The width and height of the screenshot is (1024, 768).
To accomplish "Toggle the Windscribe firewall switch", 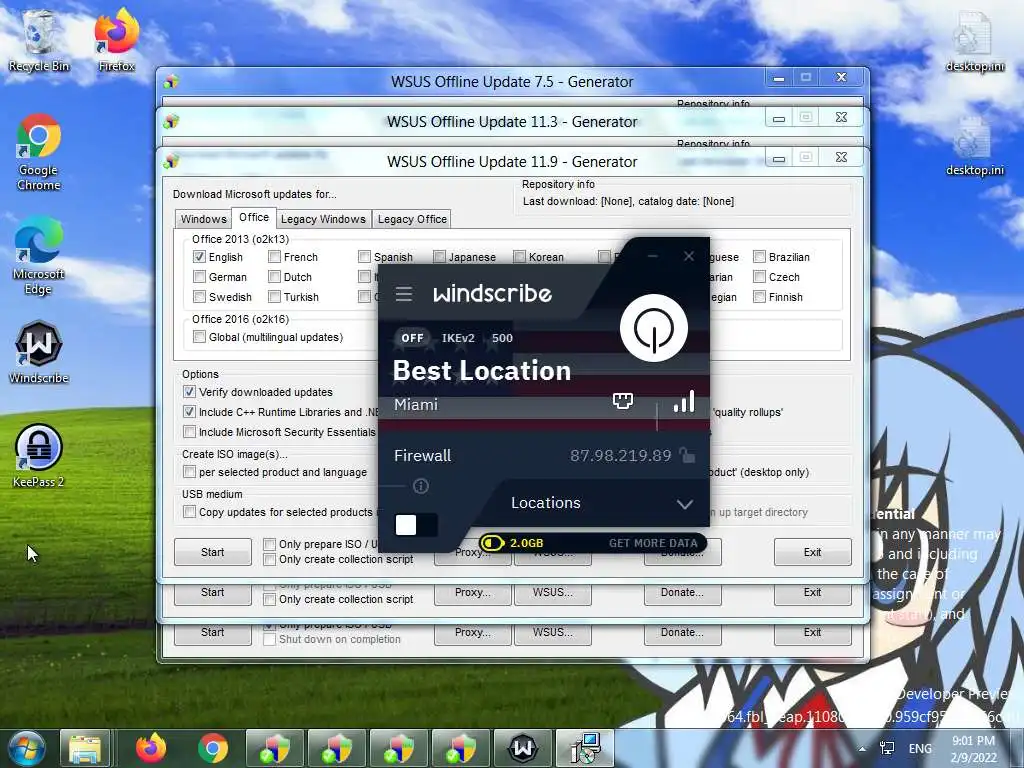I will click(415, 525).
